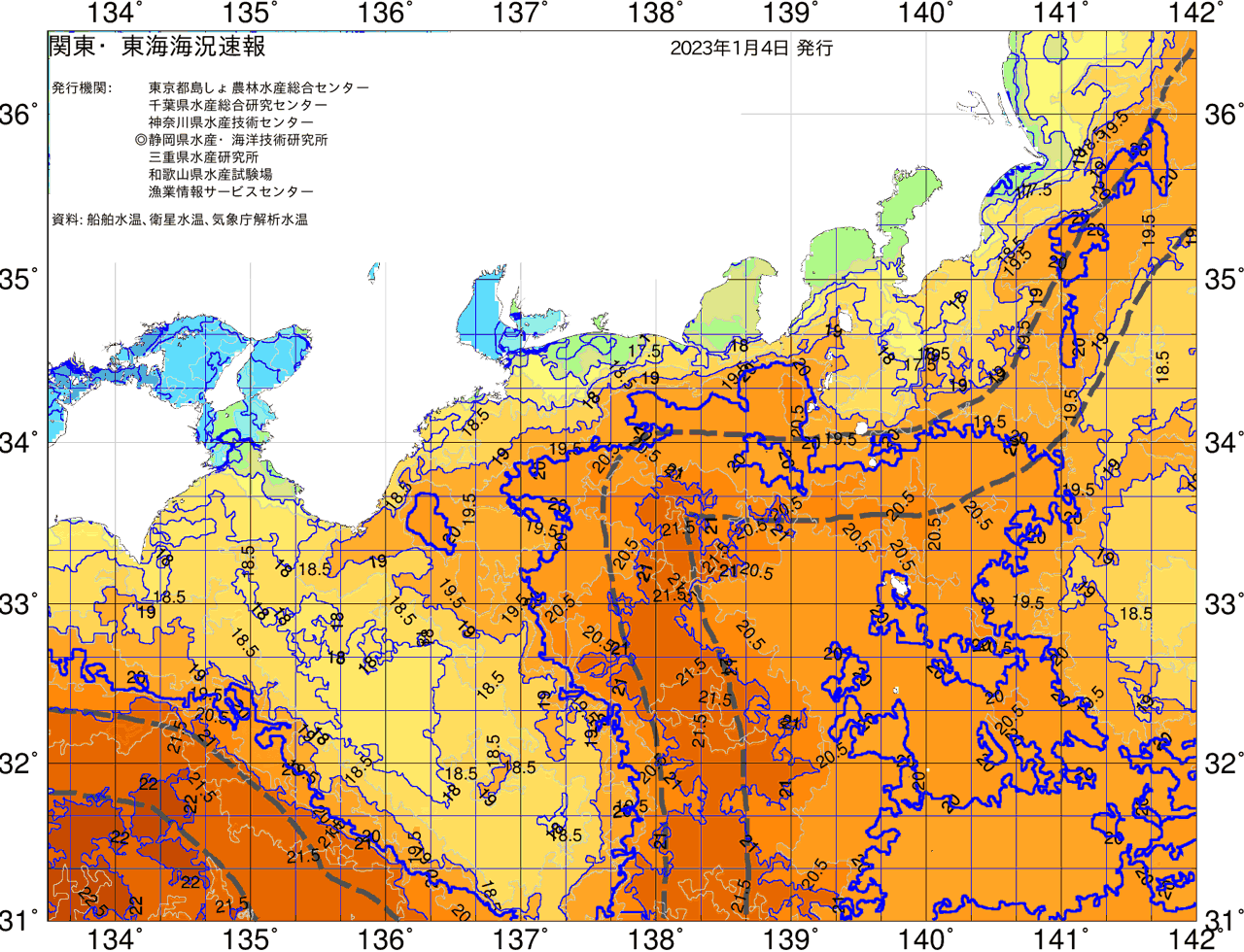Select the issue date 2023年1月4日 発行
This screenshot has width=1244, height=952.
(751, 48)
